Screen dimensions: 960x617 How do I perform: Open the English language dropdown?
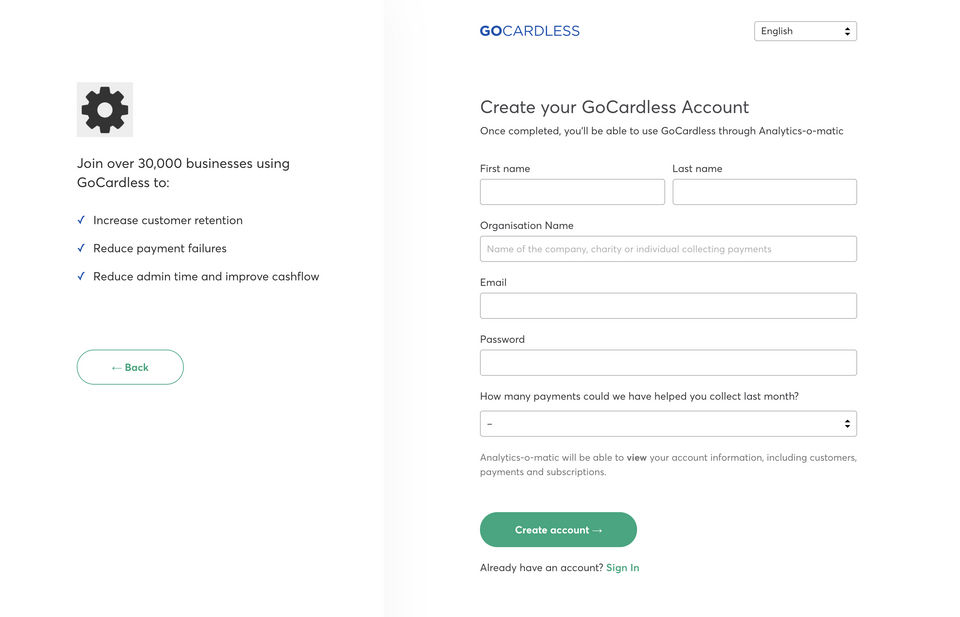point(805,31)
